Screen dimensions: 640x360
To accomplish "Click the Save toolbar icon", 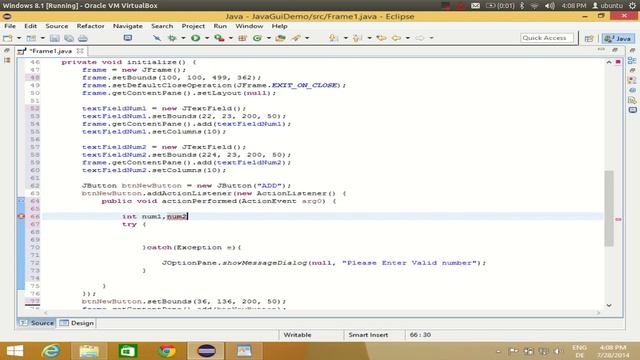I will point(55,38).
